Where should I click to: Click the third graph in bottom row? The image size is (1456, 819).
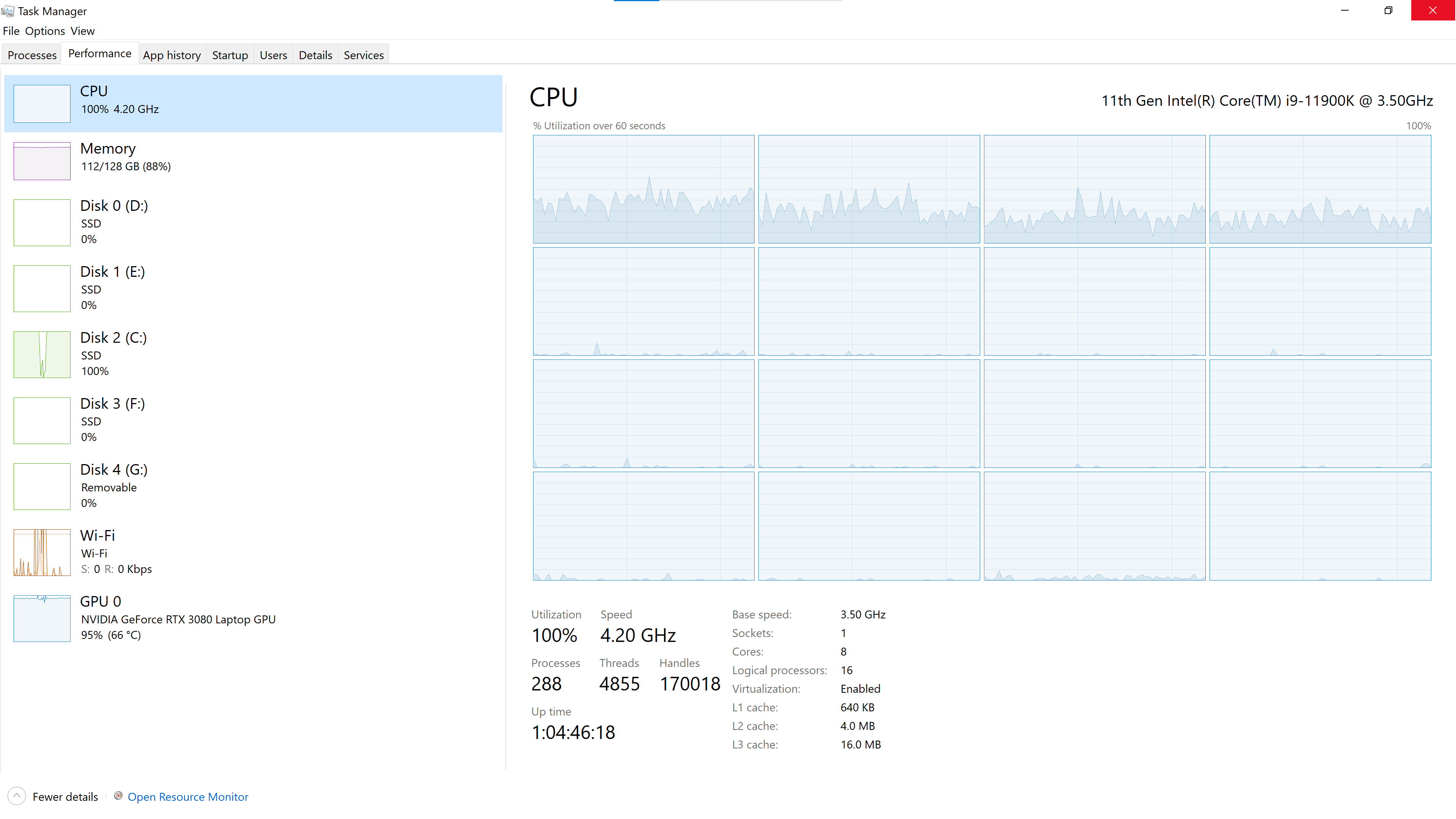click(x=1094, y=526)
